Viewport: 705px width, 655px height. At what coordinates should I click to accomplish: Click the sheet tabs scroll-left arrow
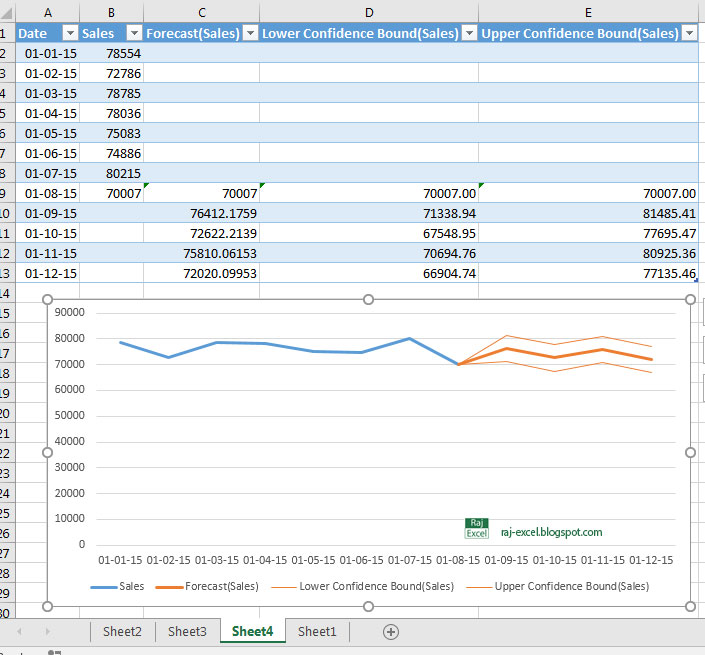[19, 632]
